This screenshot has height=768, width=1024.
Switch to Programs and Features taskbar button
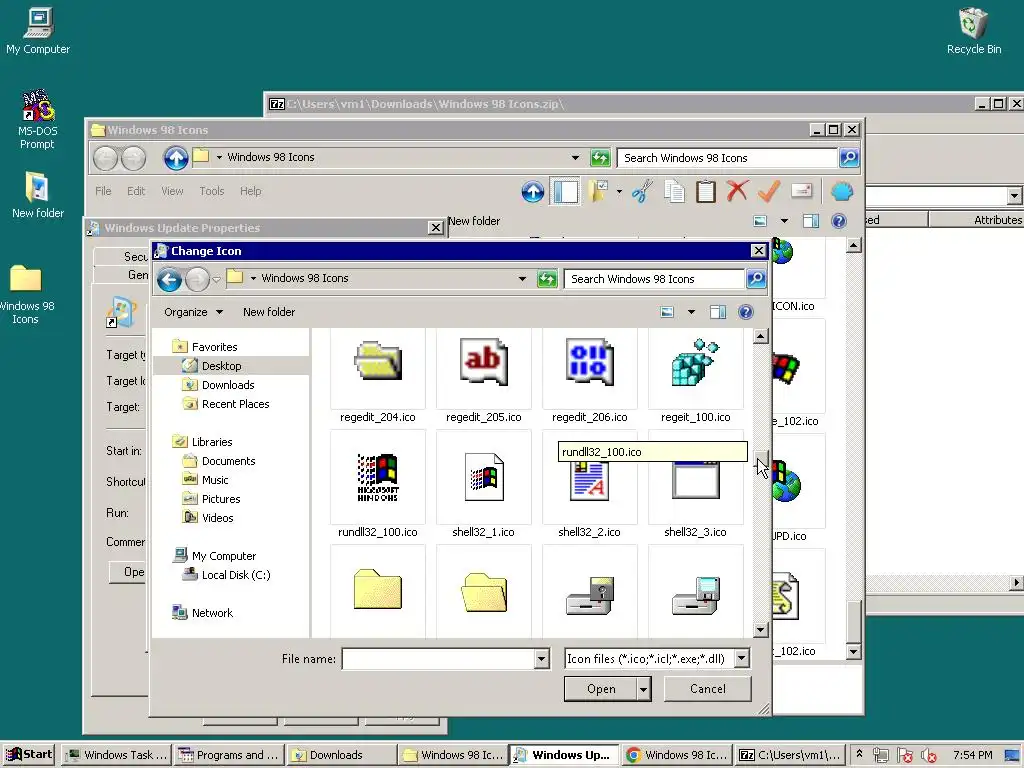pyautogui.click(x=229, y=755)
